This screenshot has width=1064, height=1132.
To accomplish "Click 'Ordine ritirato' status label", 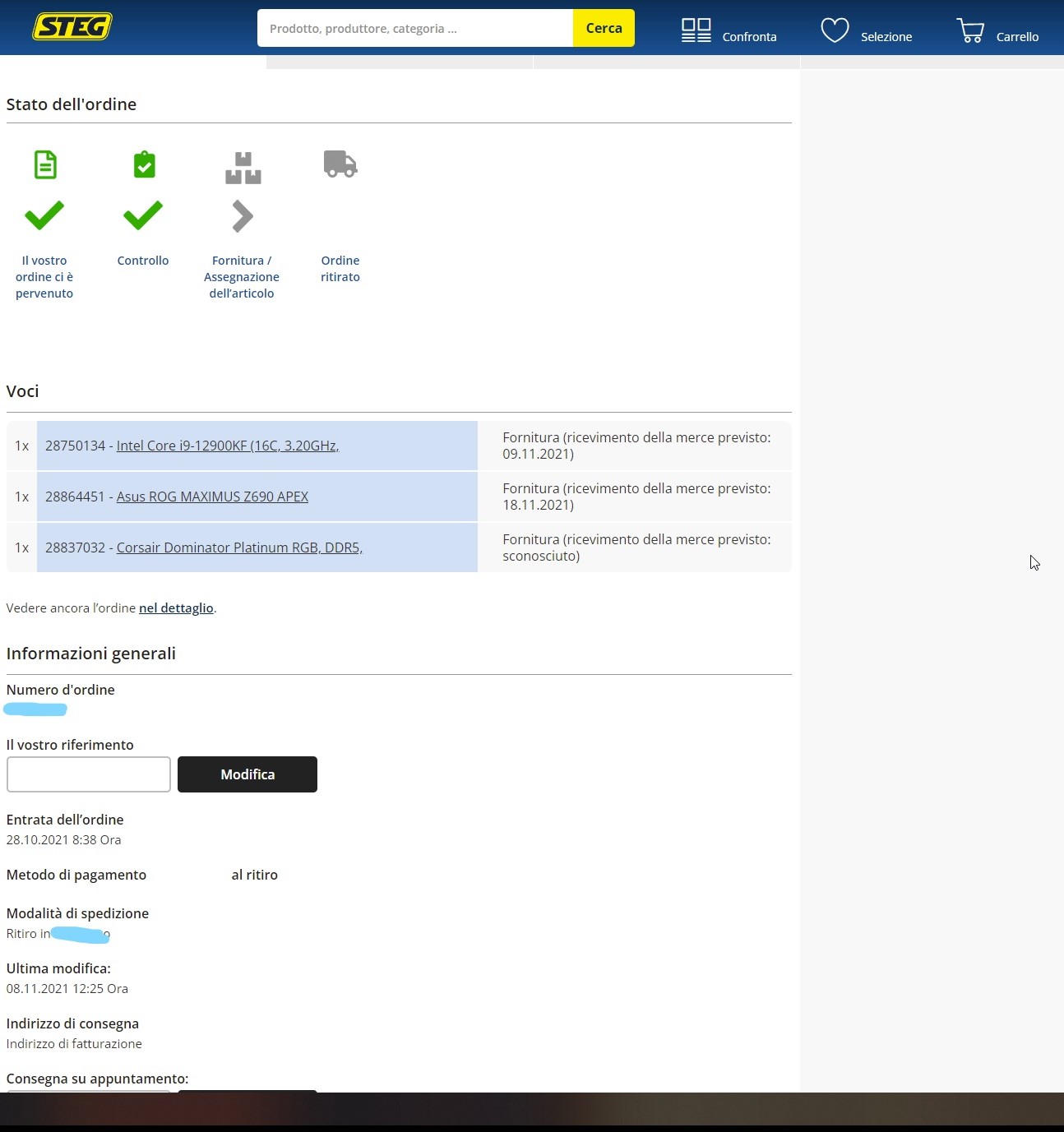I will click(x=340, y=269).
